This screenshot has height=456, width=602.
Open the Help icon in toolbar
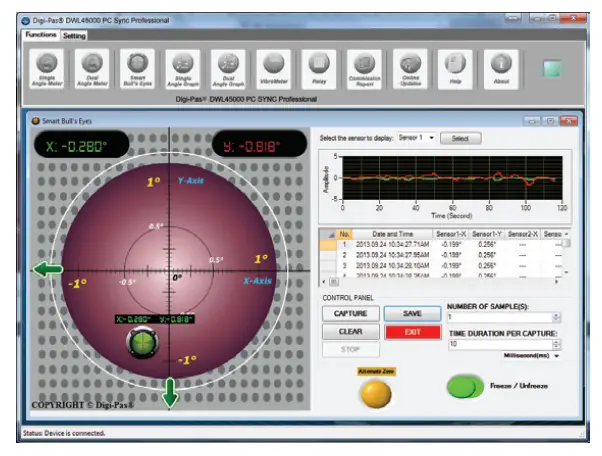(455, 69)
